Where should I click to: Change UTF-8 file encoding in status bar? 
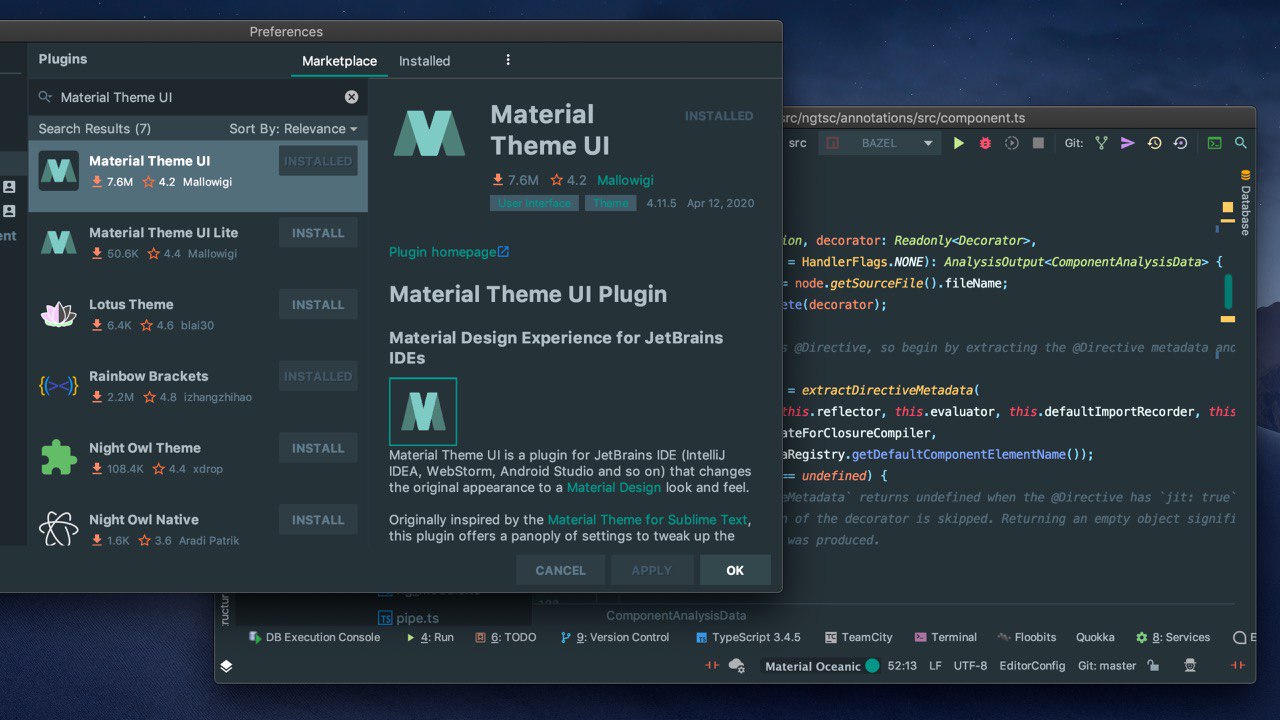(x=970, y=666)
